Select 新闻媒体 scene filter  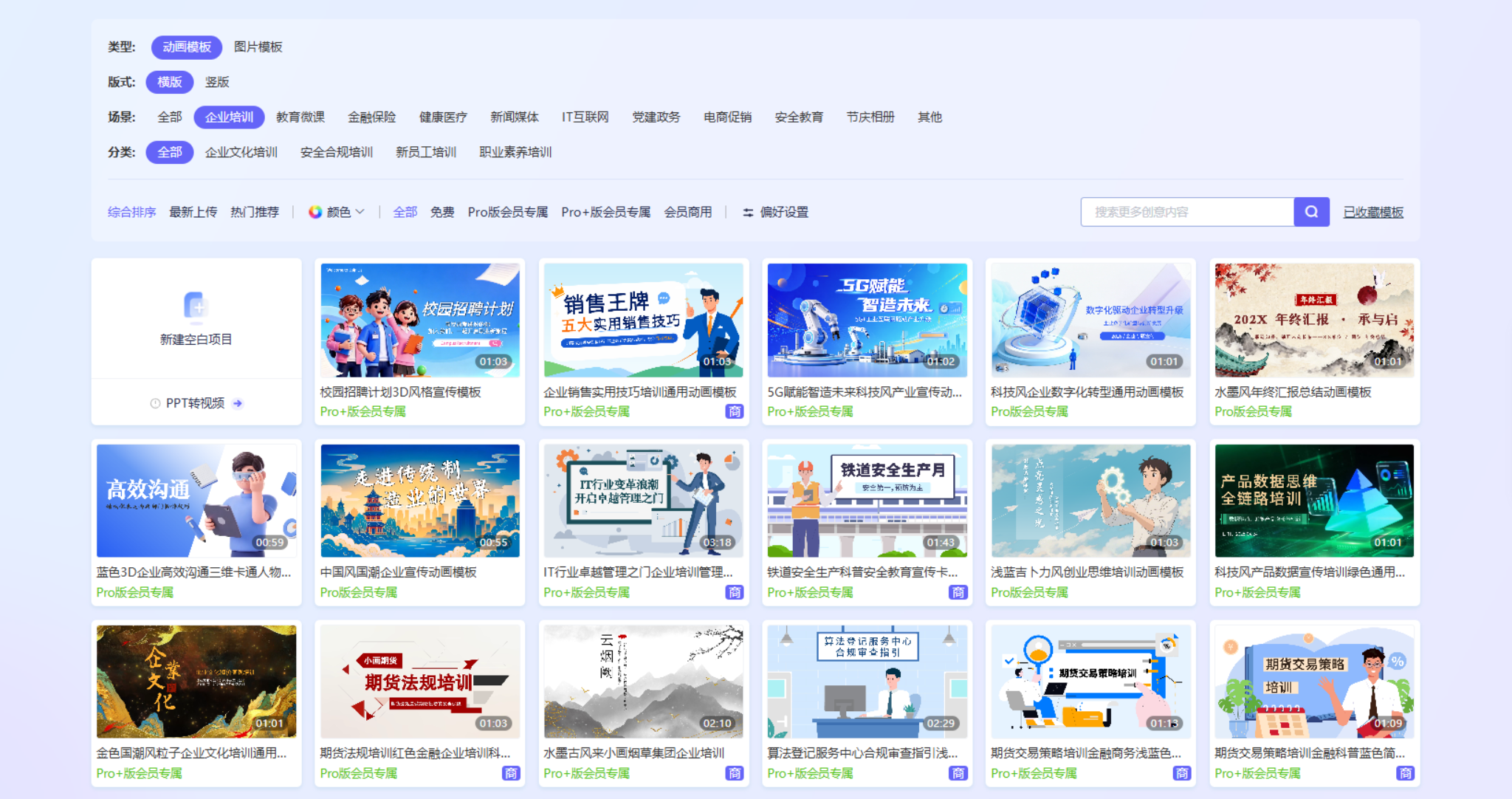tap(515, 117)
